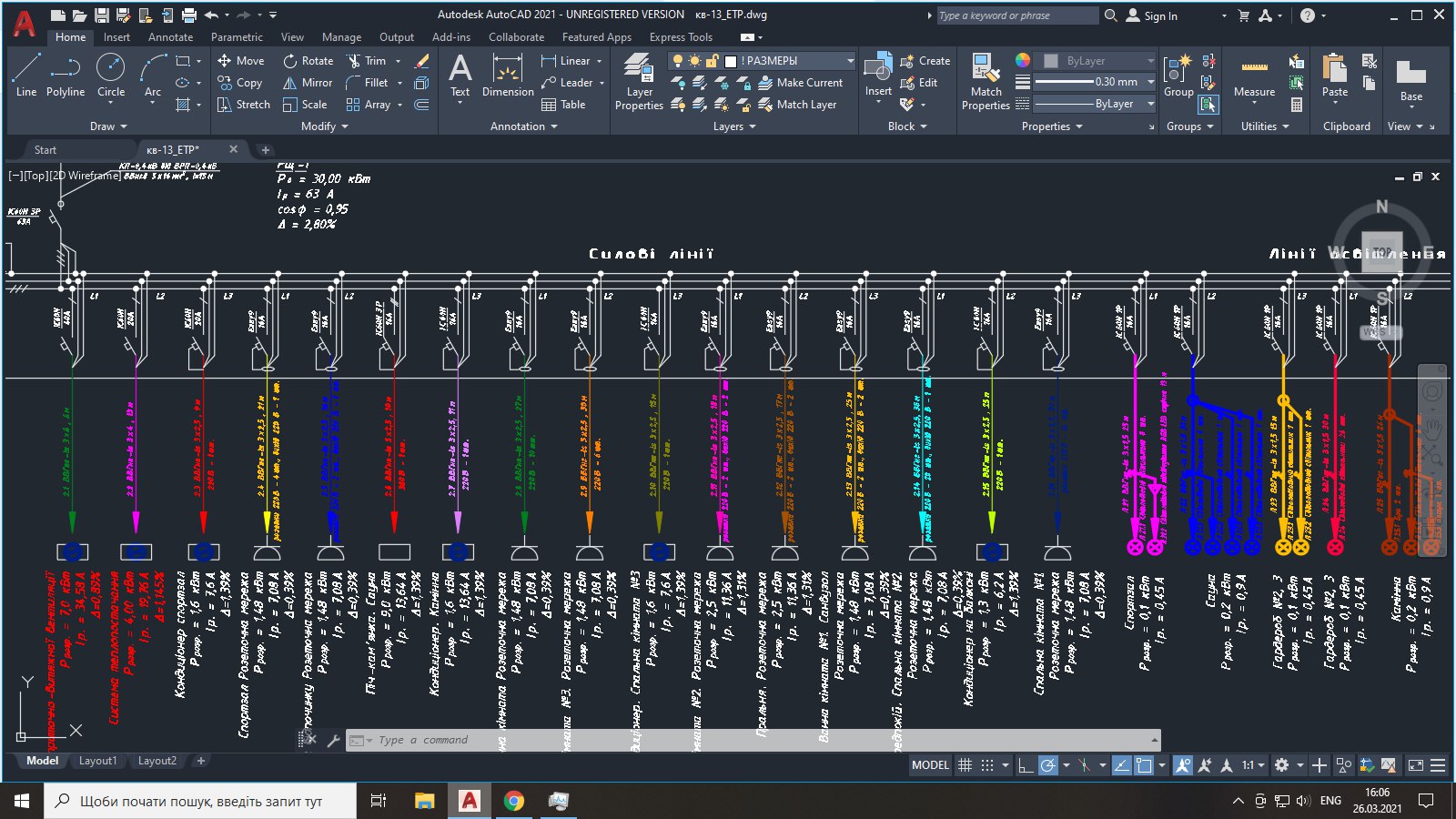Launch the Match Properties tool
Image resolution: width=1456 pixels, height=819 pixels.
click(986, 82)
